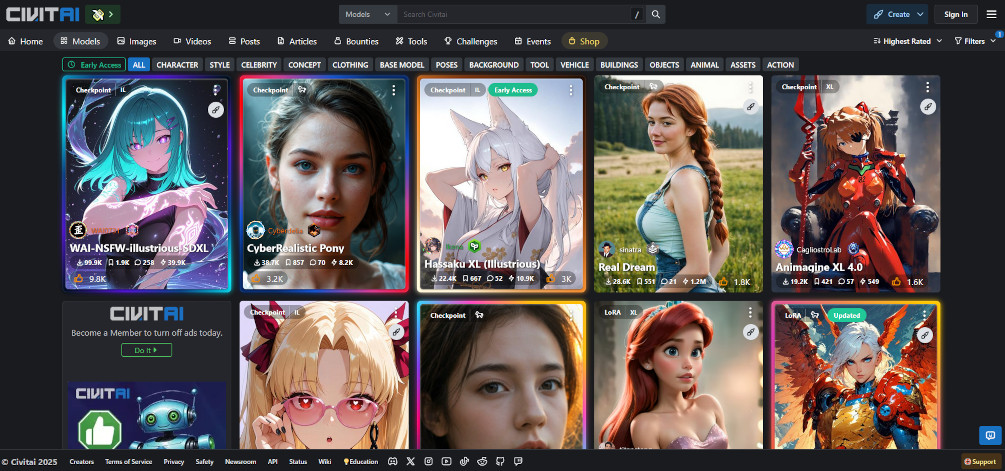Open Terms of Service footer link
Image resolution: width=1005 pixels, height=471 pixels.
click(x=129, y=461)
